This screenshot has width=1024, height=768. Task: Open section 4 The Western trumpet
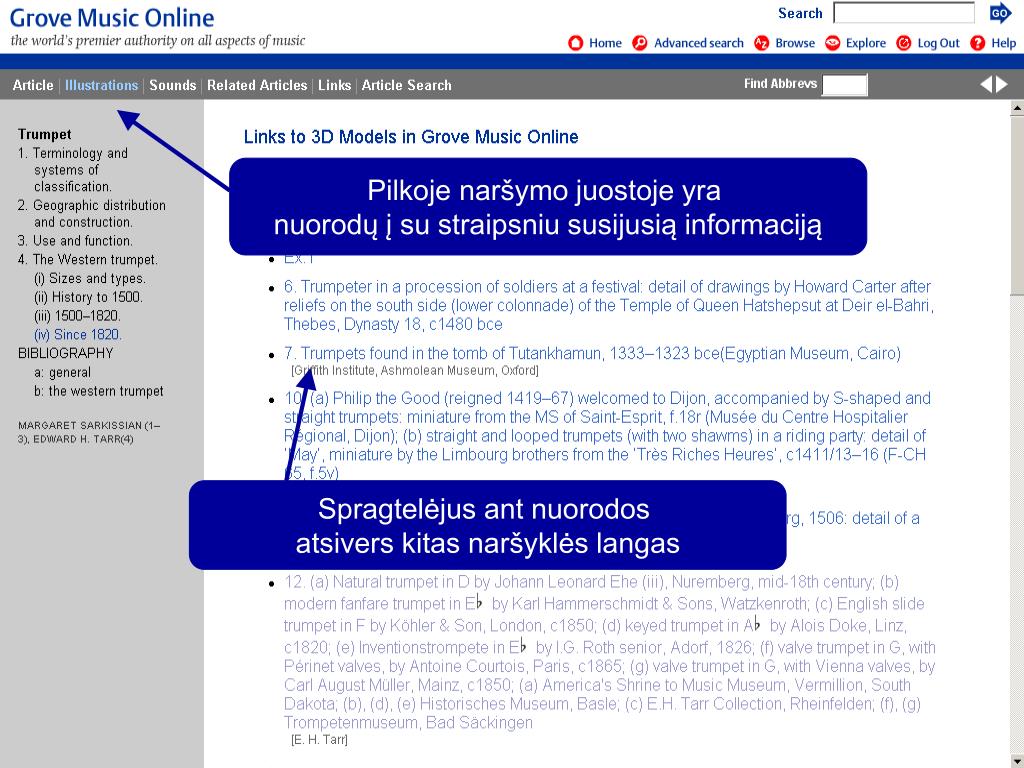tap(88, 259)
